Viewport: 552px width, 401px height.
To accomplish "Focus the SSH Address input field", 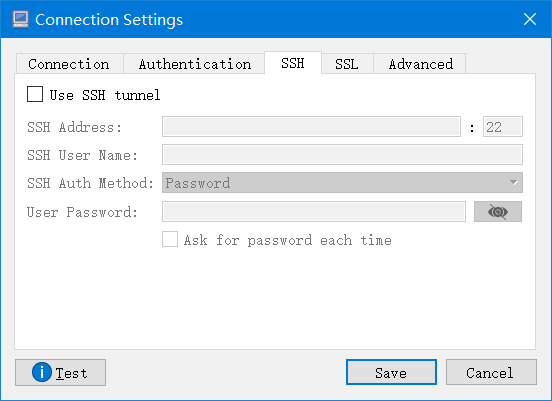I will point(311,126).
